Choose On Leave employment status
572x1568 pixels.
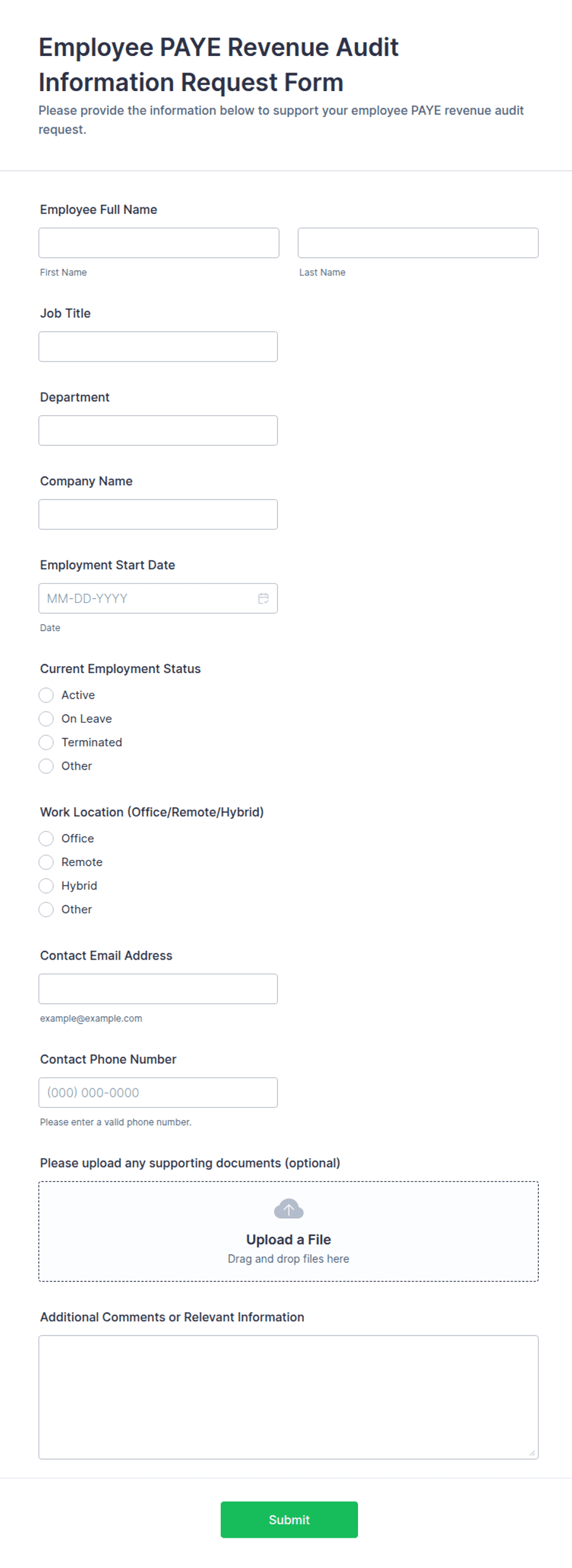coord(46,718)
